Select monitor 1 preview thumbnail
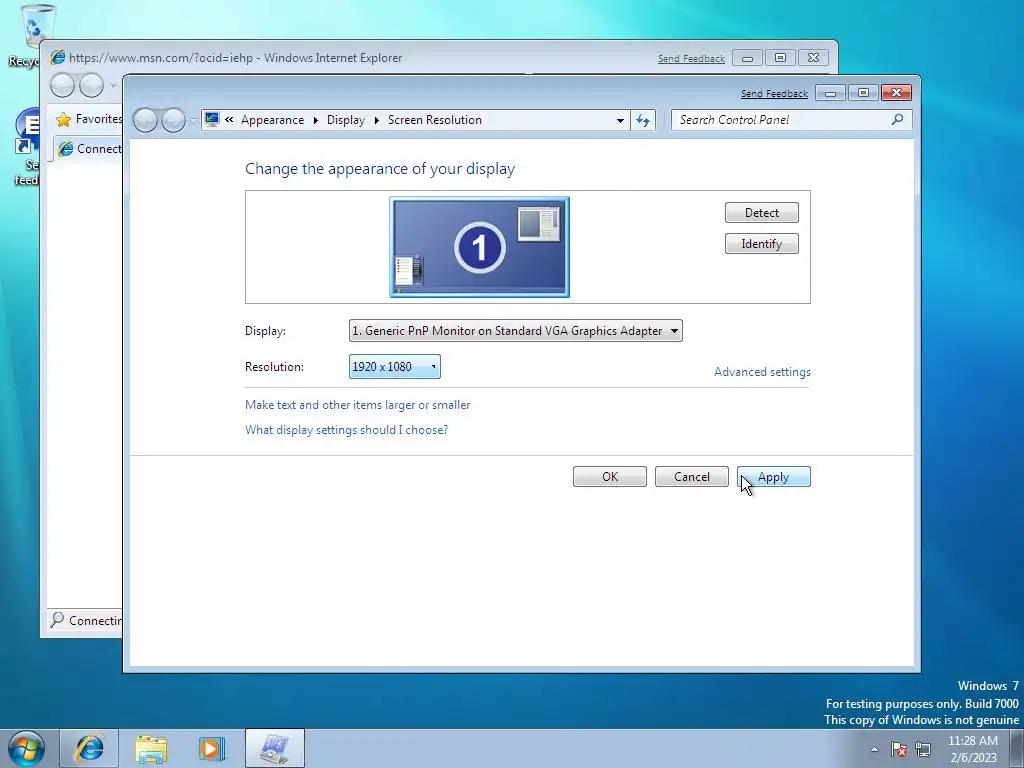This screenshot has width=1024, height=768. pyautogui.click(x=479, y=247)
